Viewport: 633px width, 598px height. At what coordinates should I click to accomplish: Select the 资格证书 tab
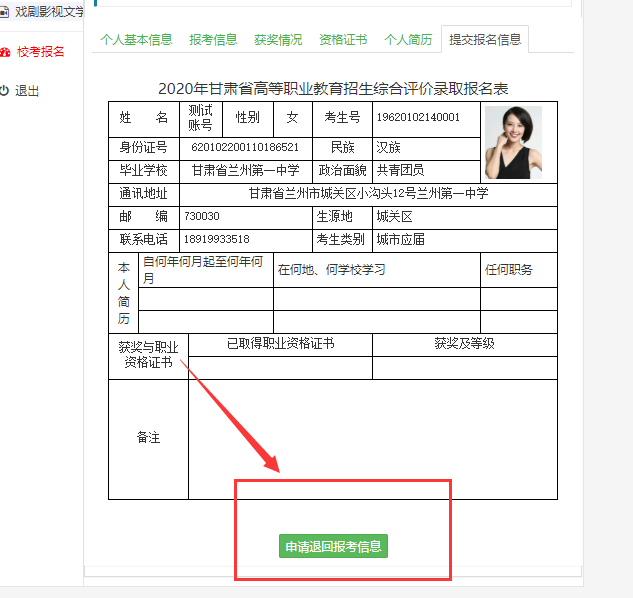343,40
